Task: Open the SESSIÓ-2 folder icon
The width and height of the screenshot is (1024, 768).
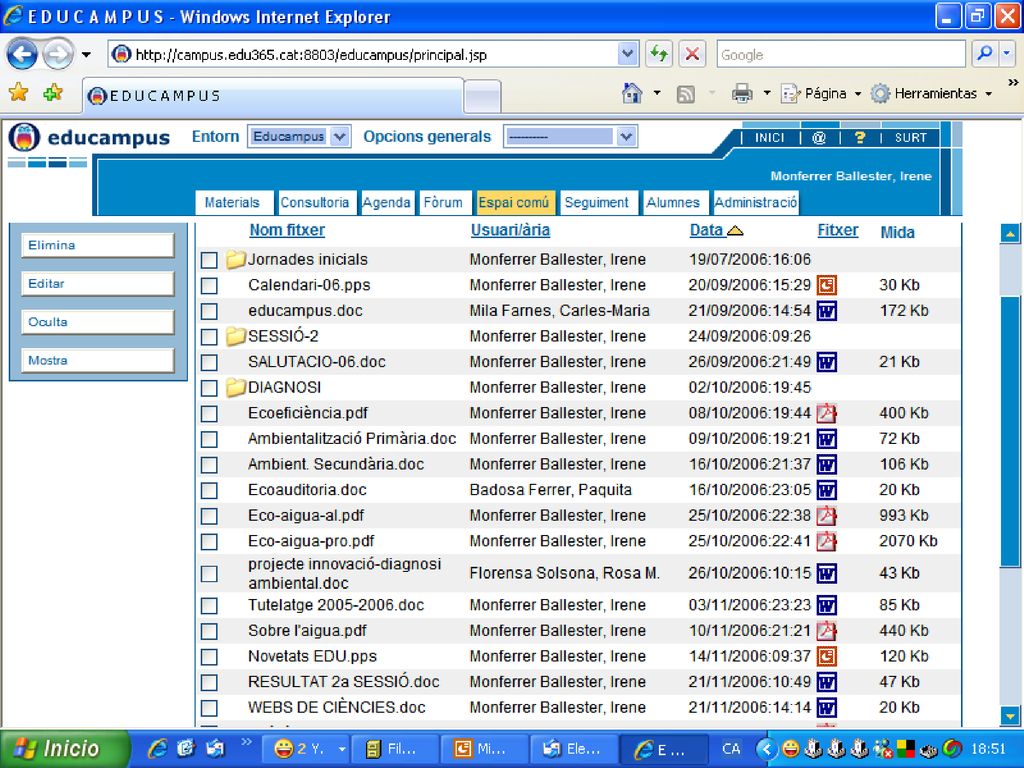Action: tap(235, 337)
